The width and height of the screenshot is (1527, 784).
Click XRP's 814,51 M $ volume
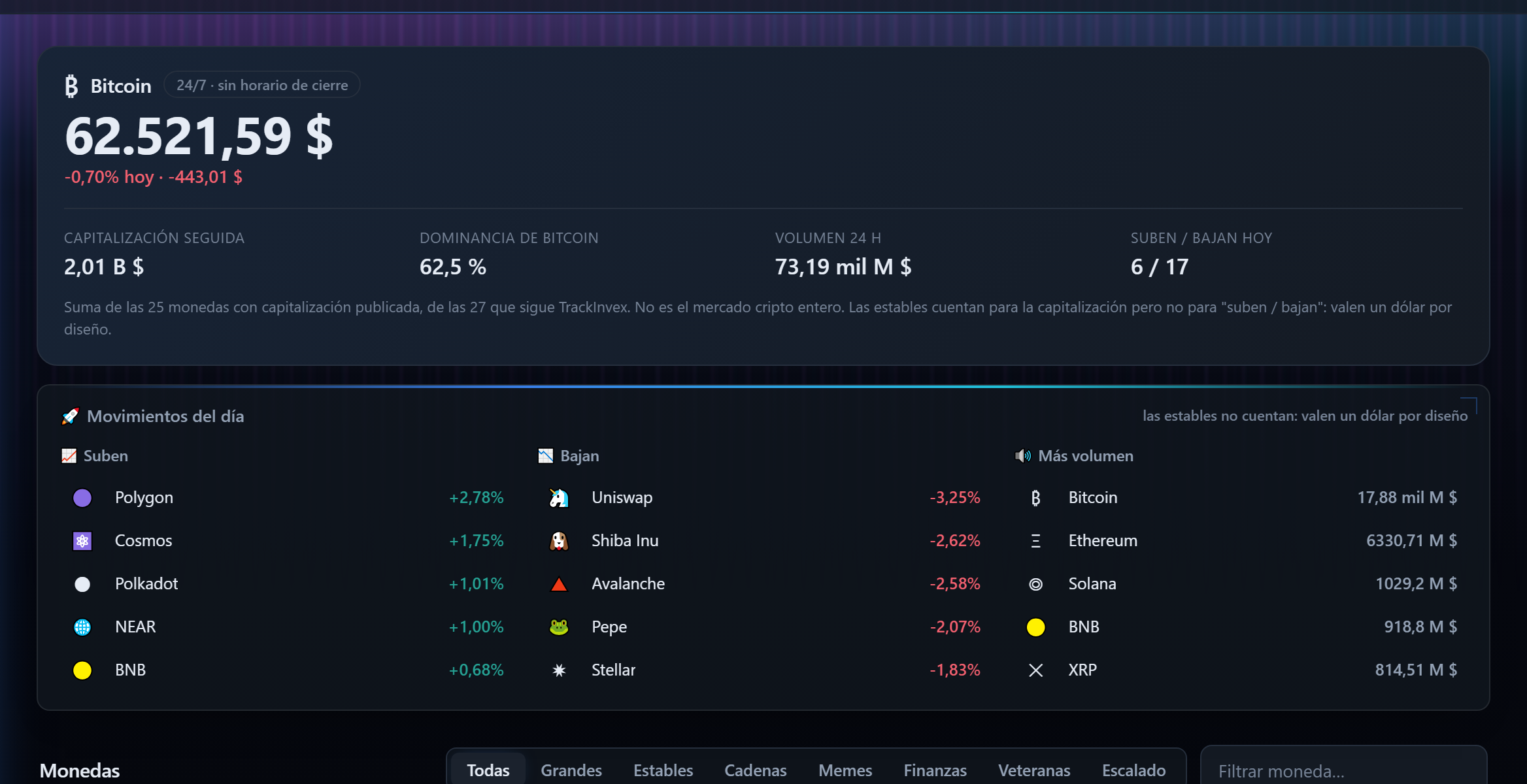tap(1416, 670)
